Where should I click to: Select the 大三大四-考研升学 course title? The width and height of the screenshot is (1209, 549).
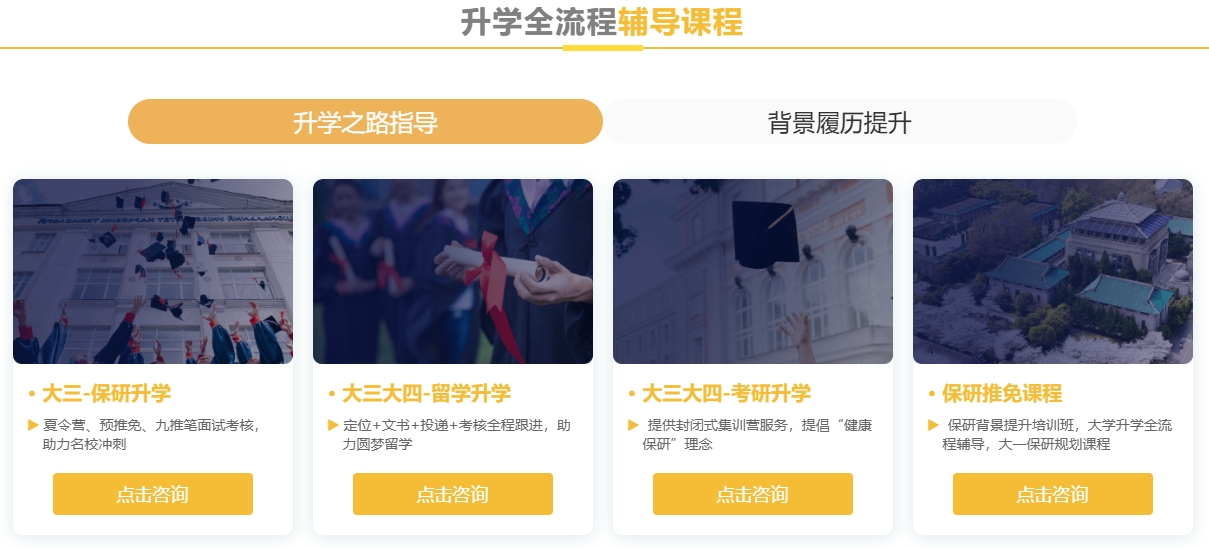click(x=726, y=393)
